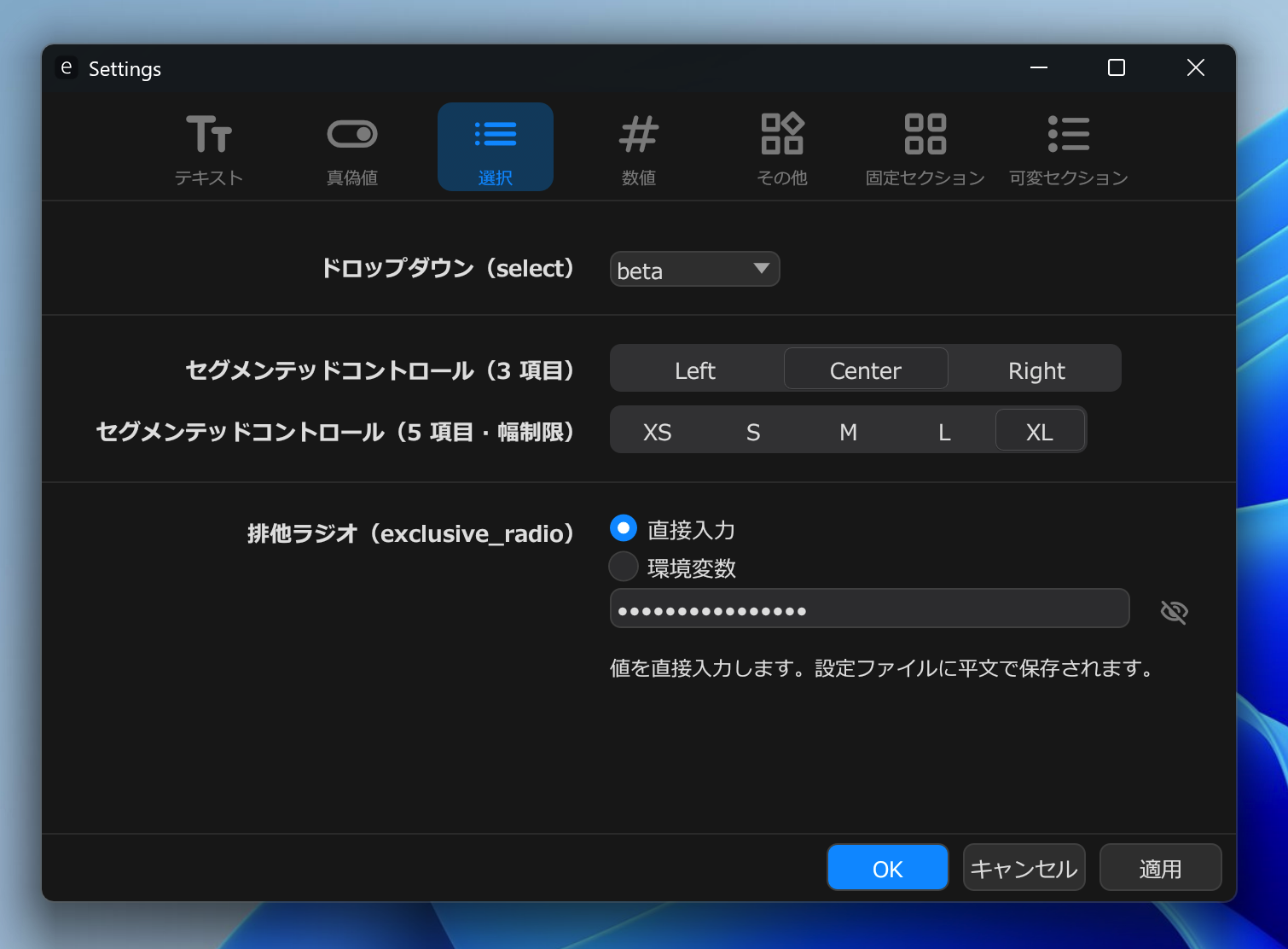
Task: Click the 排他ラジオ（exclusive_radio） label
Action: tap(410, 533)
